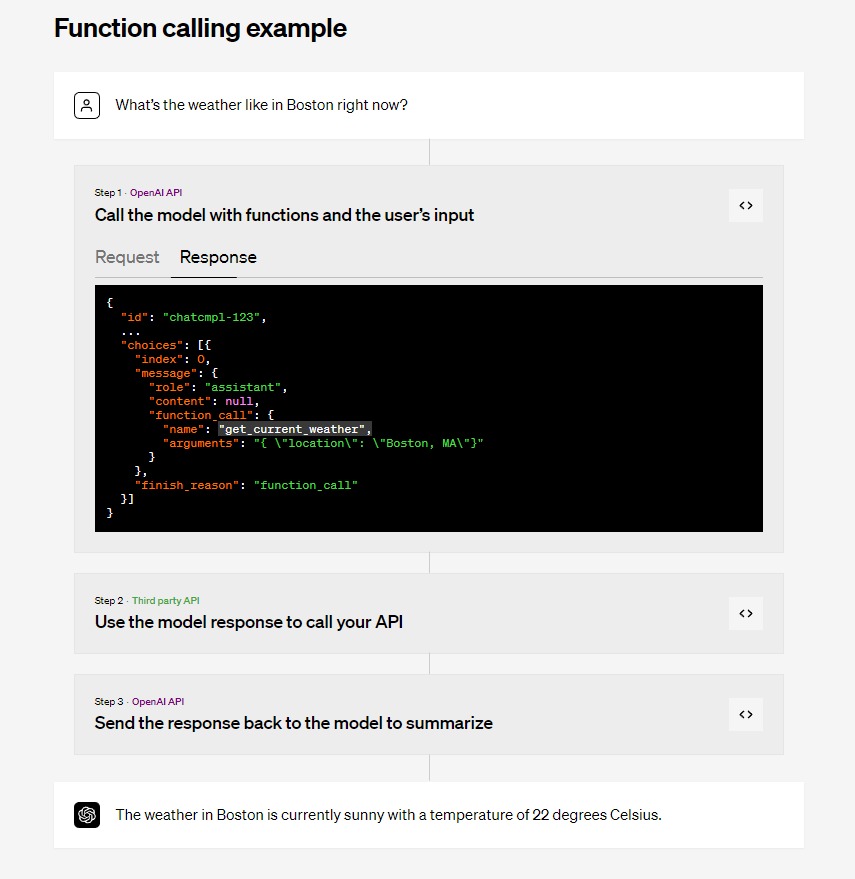This screenshot has height=879, width=855.
Task: Expand Step 3 code toggle icon
Action: 745,714
